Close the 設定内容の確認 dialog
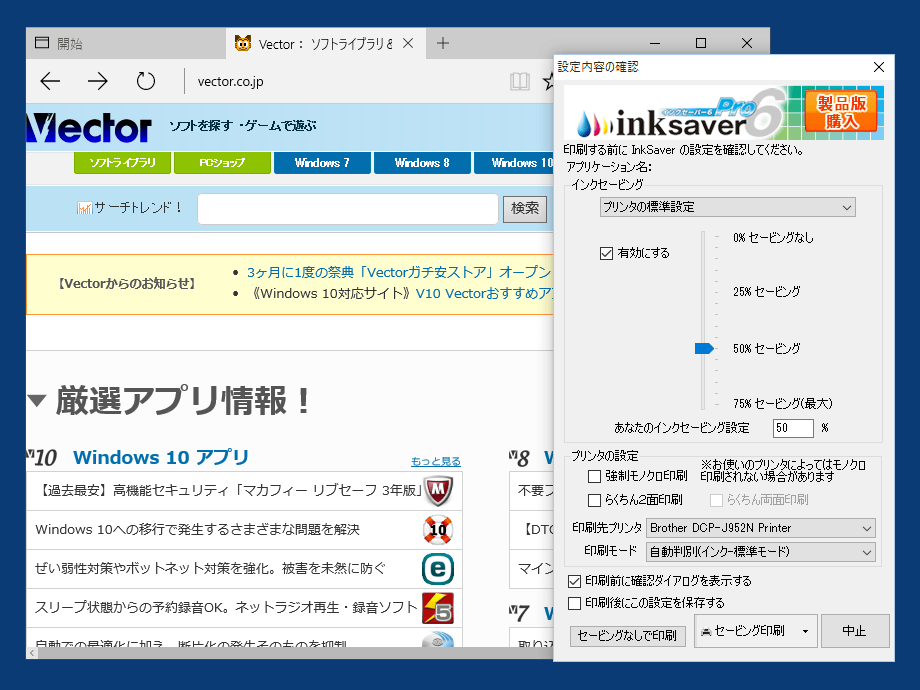 pyautogui.click(x=878, y=67)
